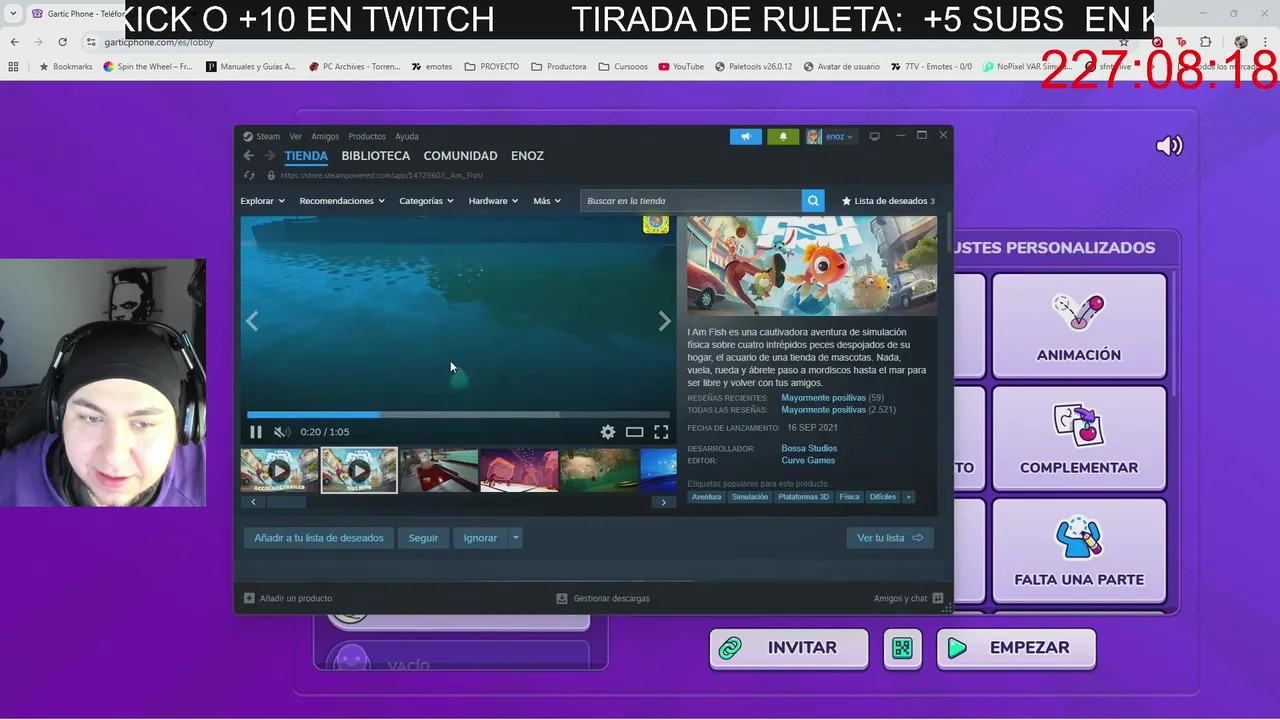Click the thumbnail strip left arrow
The height and width of the screenshot is (720, 1280).
tap(253, 502)
